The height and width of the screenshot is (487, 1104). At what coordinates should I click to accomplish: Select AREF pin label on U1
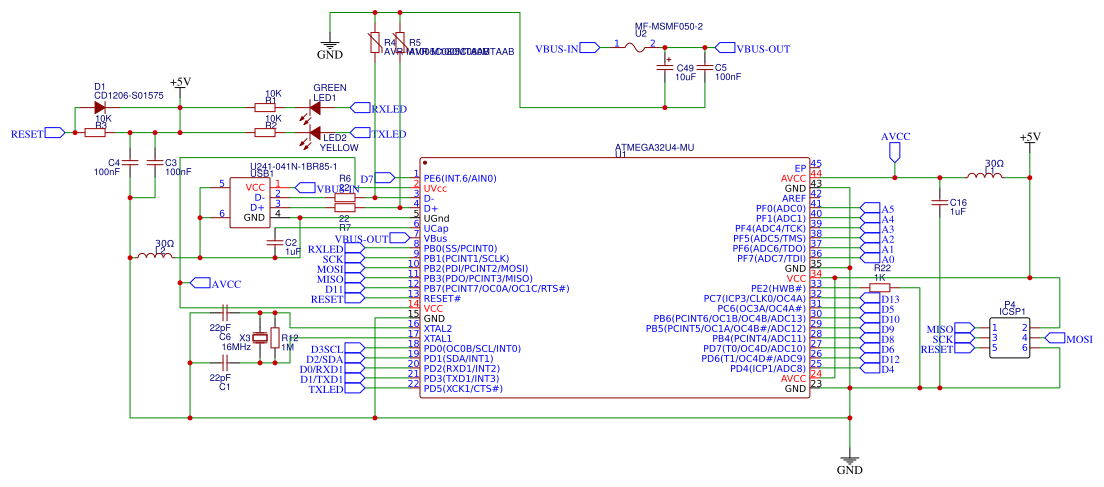tap(792, 198)
